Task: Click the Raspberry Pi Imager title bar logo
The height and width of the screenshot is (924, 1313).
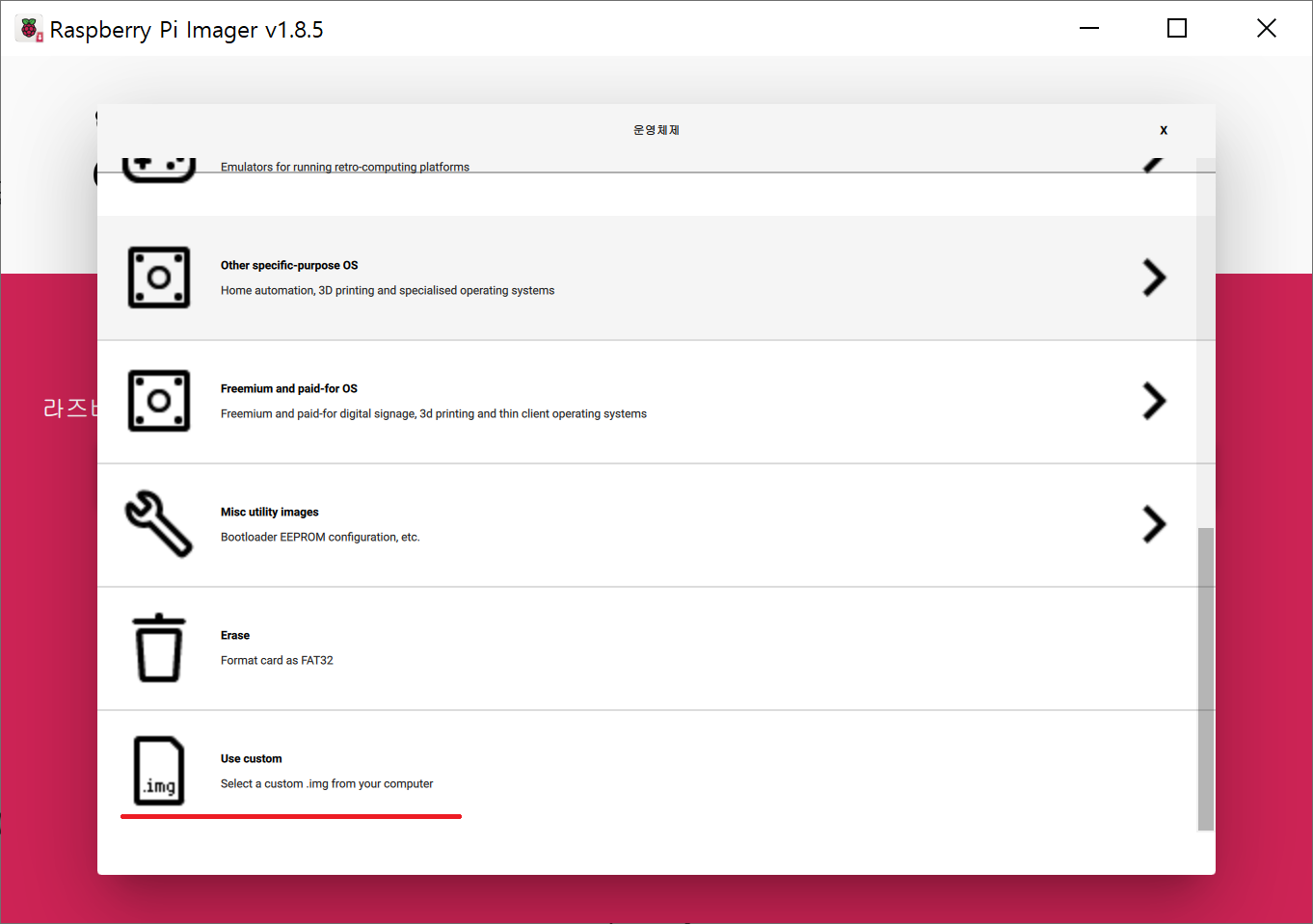Action: (29, 29)
